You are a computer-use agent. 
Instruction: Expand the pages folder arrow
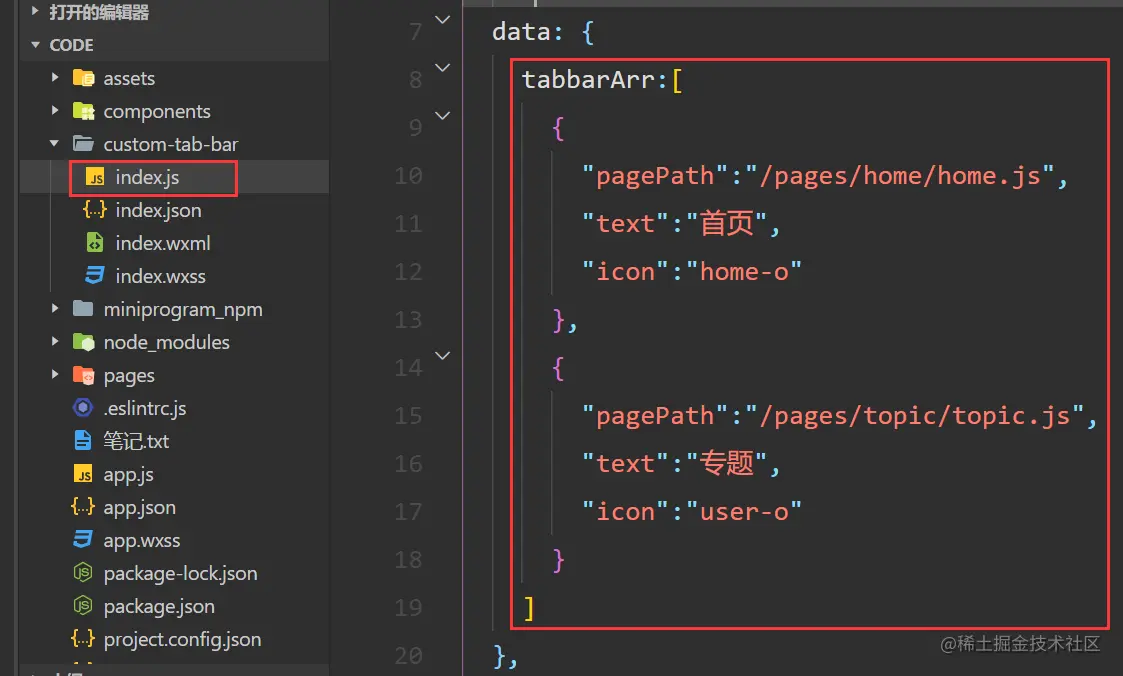(x=55, y=375)
